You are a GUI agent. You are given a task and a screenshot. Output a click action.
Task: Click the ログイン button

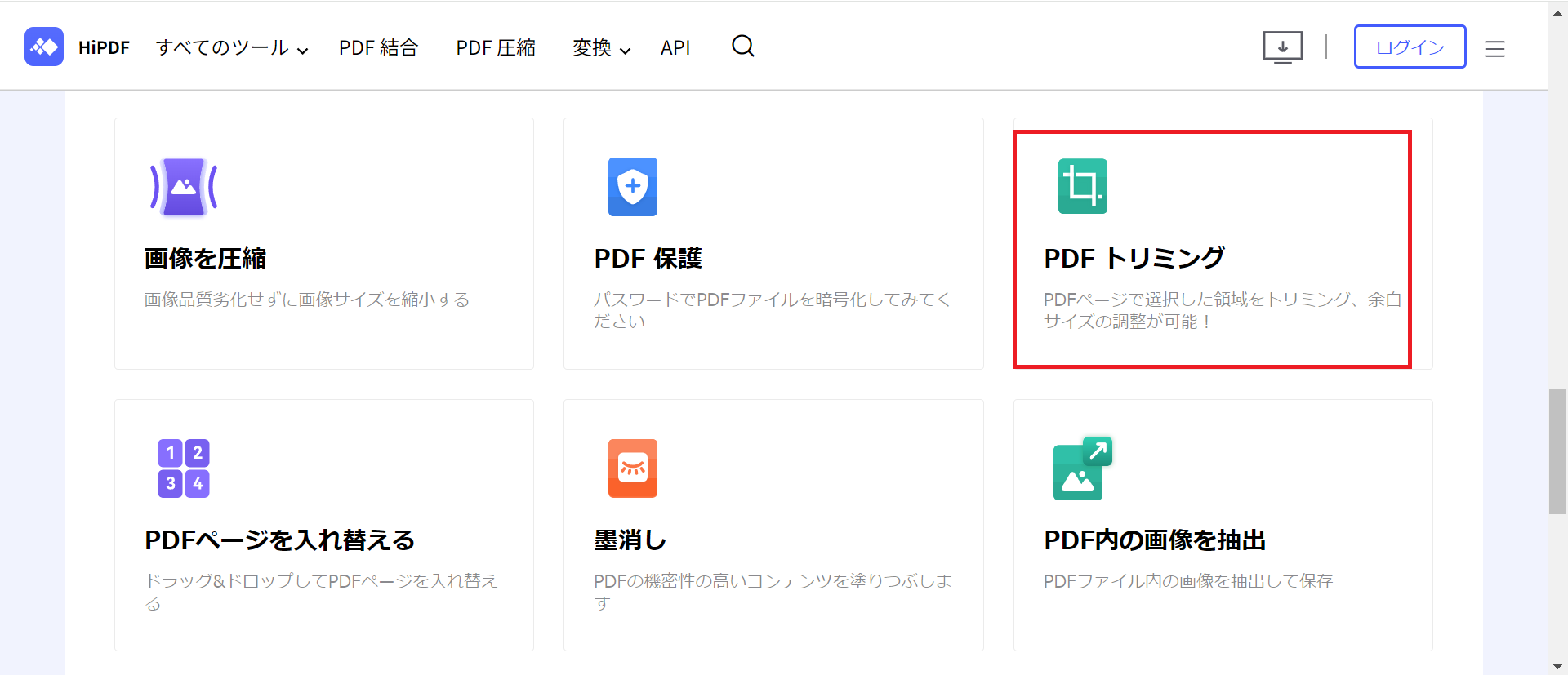1410,47
